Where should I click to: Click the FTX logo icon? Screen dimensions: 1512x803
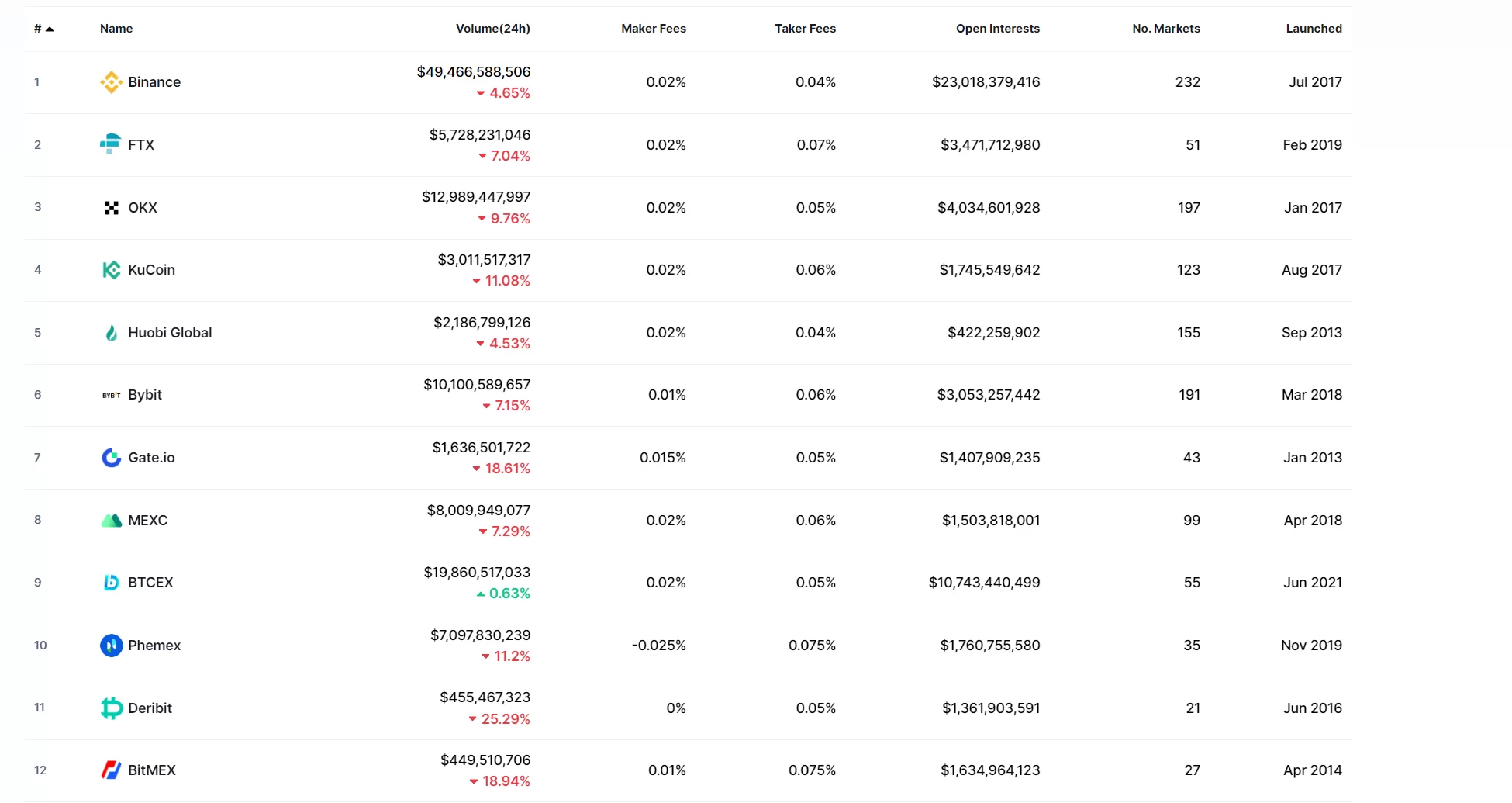[111, 144]
